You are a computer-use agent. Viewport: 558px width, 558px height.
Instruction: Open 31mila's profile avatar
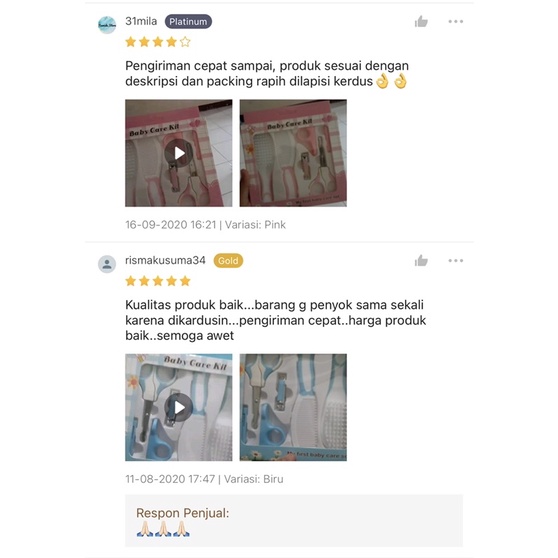(107, 25)
